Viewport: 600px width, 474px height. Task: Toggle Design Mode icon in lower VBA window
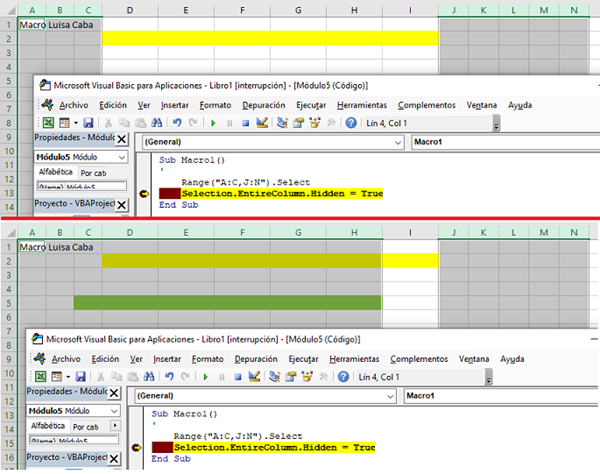(254, 376)
